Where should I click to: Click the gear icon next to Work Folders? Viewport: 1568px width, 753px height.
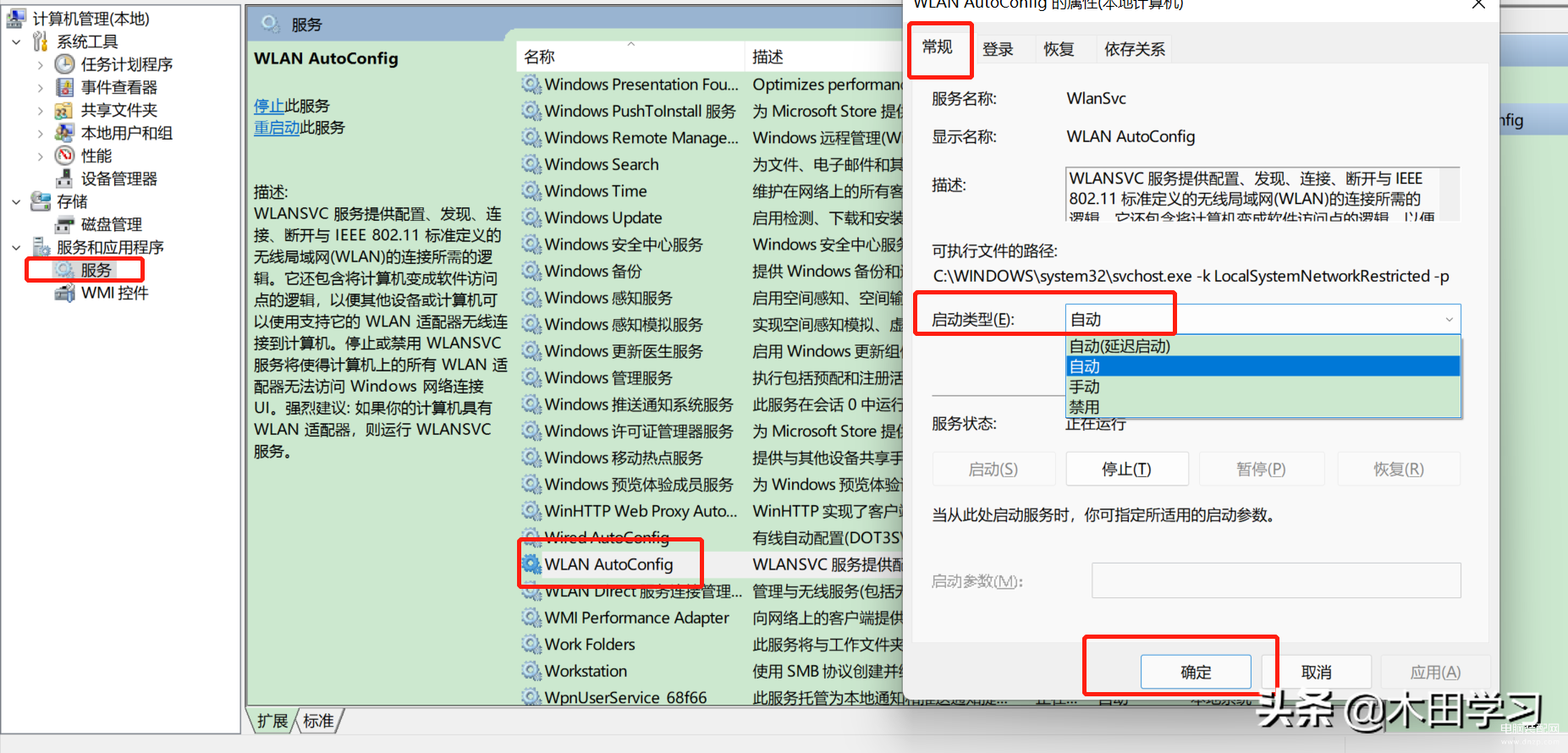[x=531, y=645]
